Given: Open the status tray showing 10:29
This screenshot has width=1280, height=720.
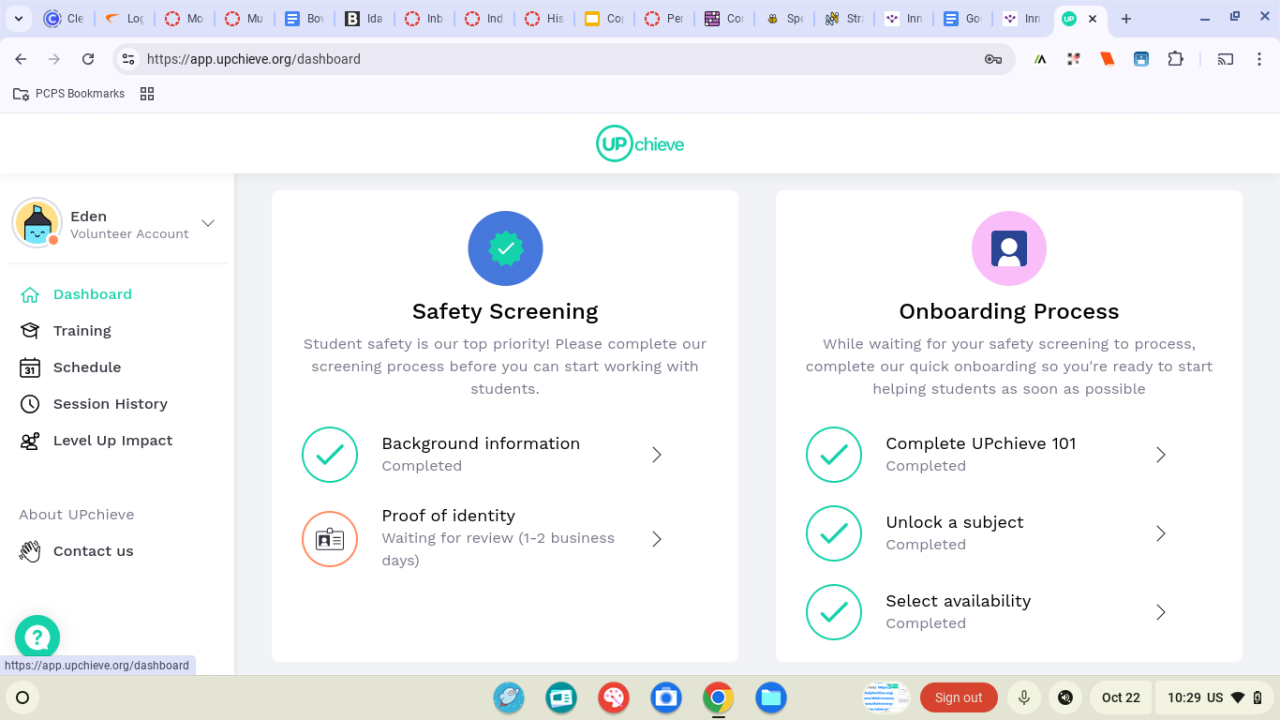Looking at the screenshot, I should click(1215, 698).
